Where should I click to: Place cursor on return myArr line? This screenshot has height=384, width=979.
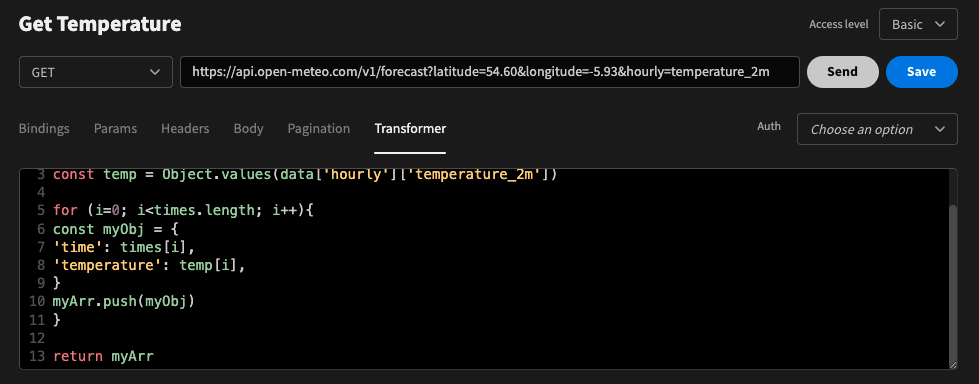(103, 357)
